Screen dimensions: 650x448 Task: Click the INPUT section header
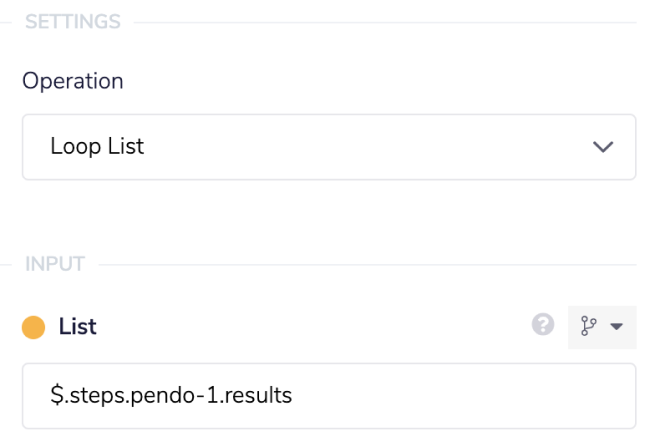coord(57,265)
